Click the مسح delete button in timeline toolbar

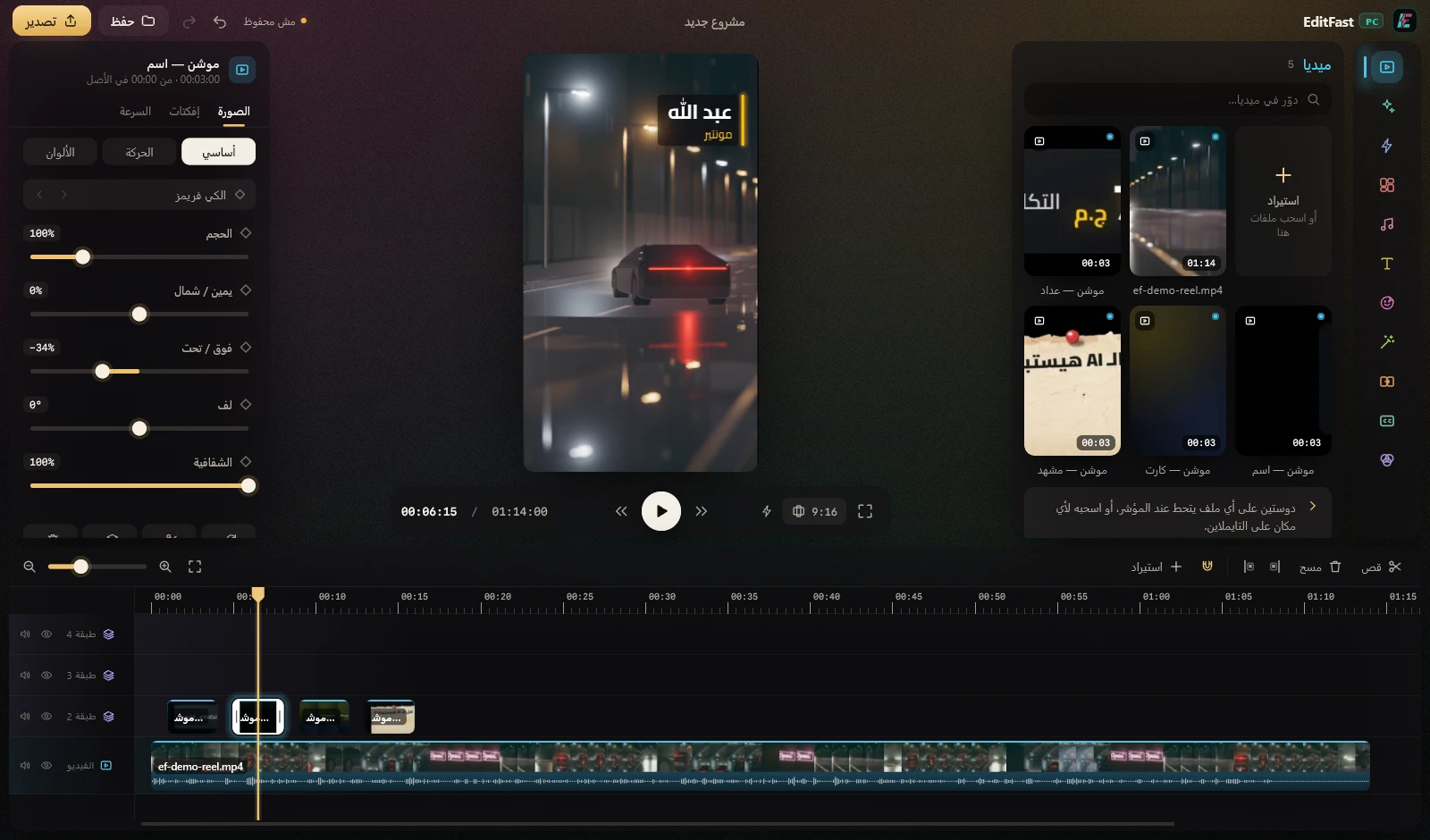1321,567
